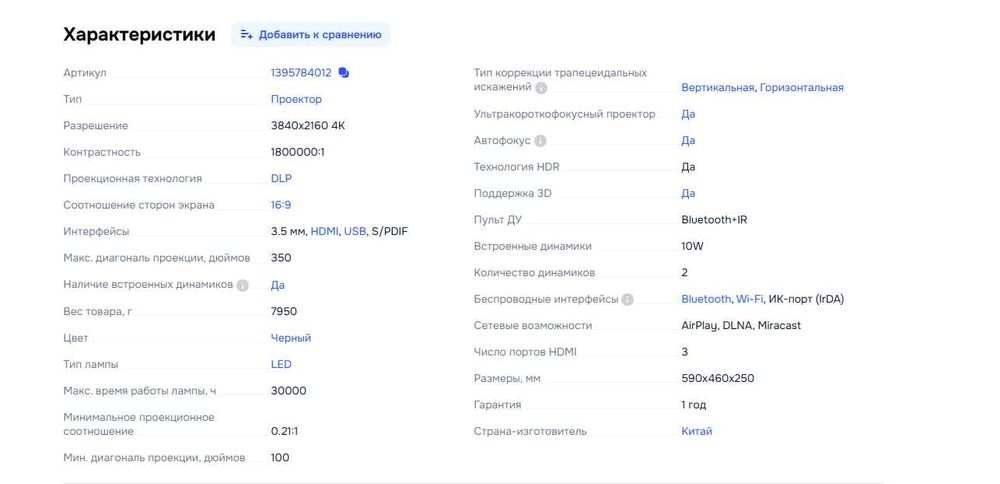Select resolution value 3840x2160 4K

point(308,126)
